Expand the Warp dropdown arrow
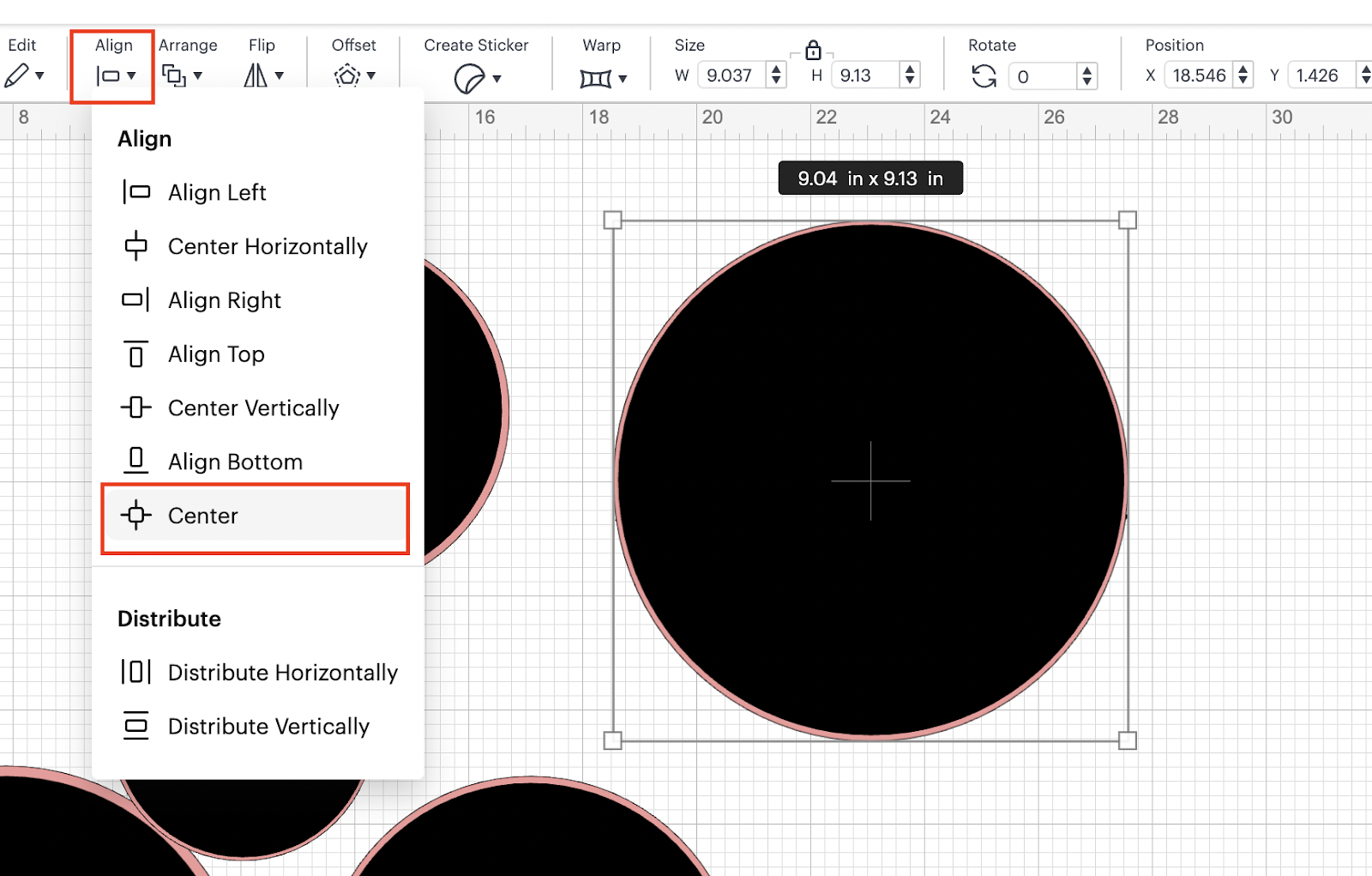This screenshot has width=1372, height=876. (623, 79)
